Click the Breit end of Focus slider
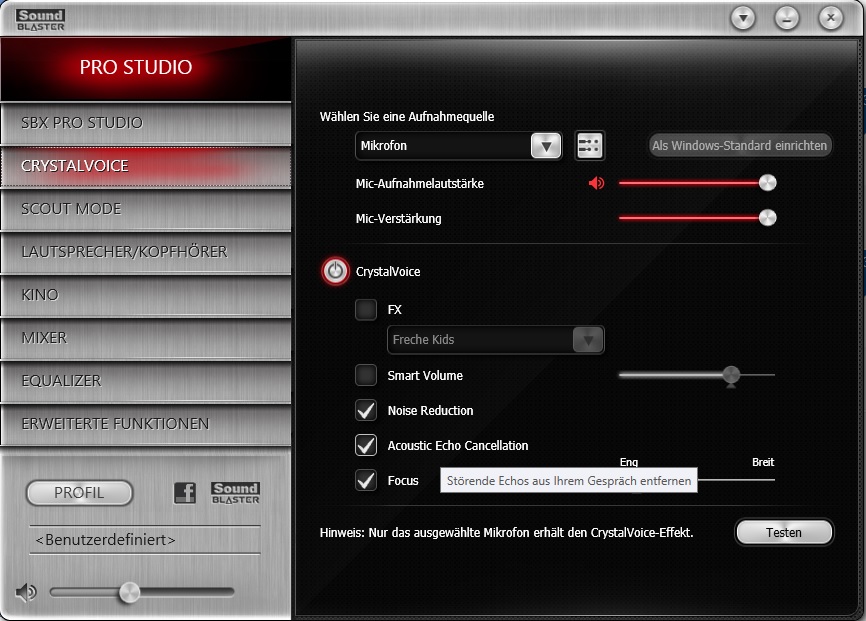Viewport: 866px width, 621px height. 763,462
